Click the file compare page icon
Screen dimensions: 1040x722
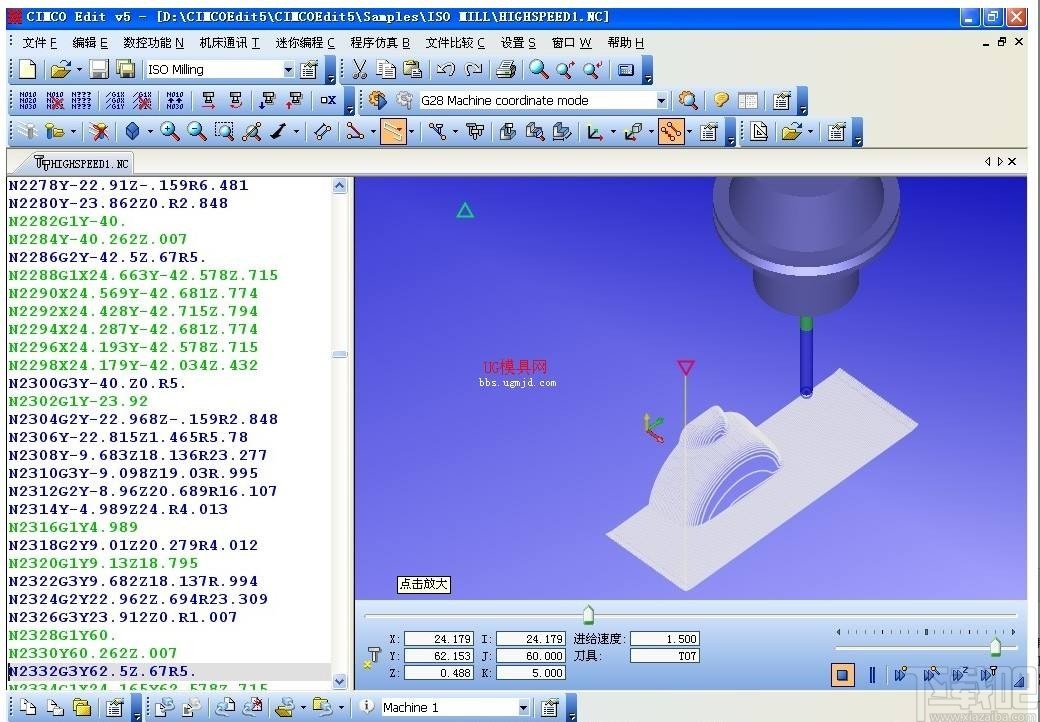pyautogui.click(x=759, y=131)
